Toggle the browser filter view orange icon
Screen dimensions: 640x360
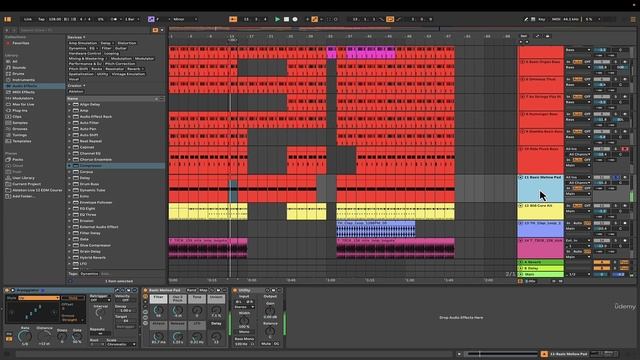click(x=155, y=30)
